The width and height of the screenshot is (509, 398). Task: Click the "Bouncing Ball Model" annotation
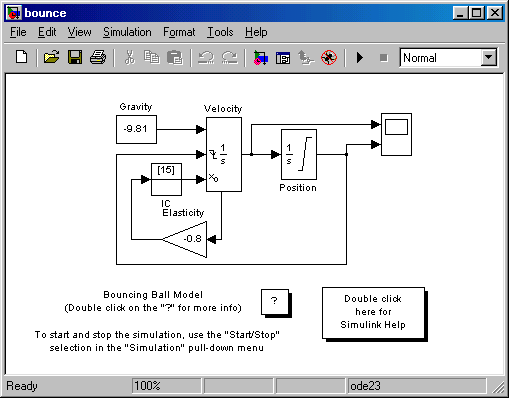click(x=153, y=295)
